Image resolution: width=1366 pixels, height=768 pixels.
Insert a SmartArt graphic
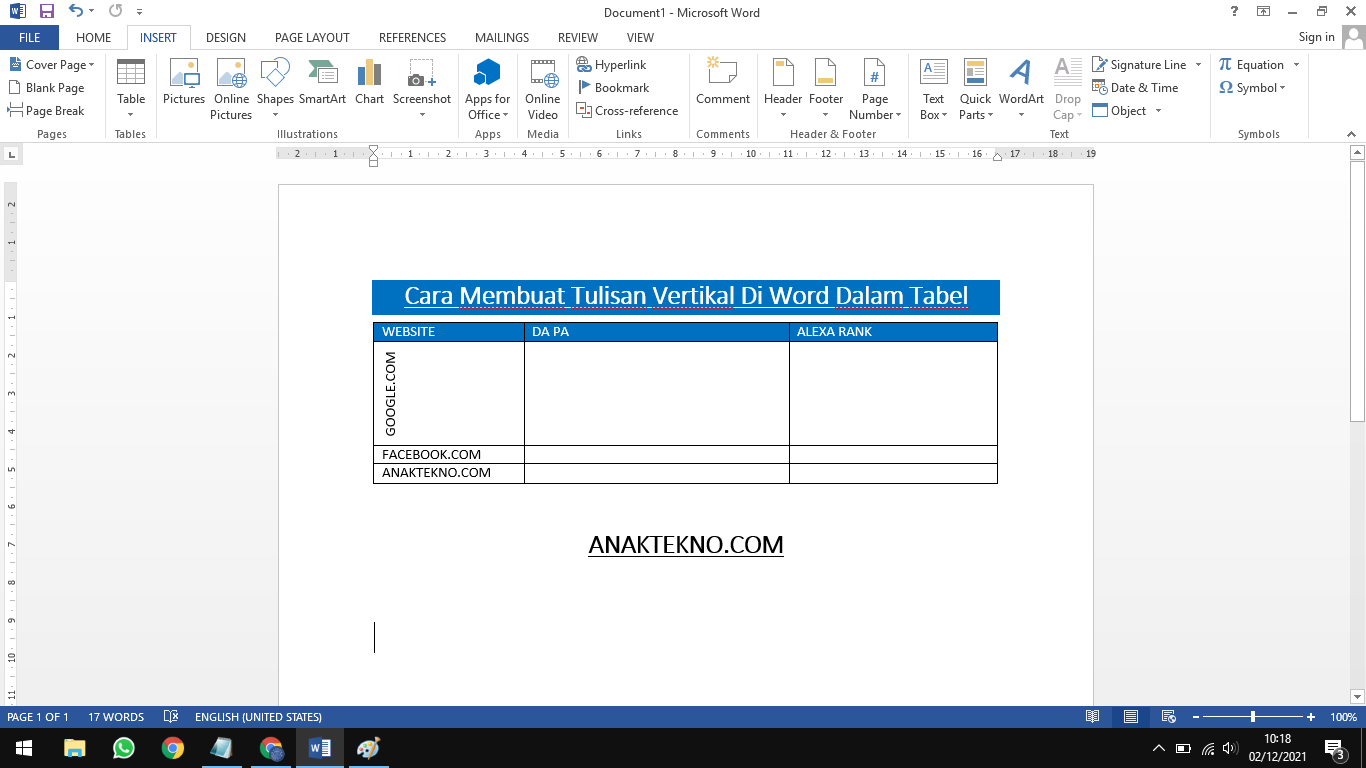[322, 82]
